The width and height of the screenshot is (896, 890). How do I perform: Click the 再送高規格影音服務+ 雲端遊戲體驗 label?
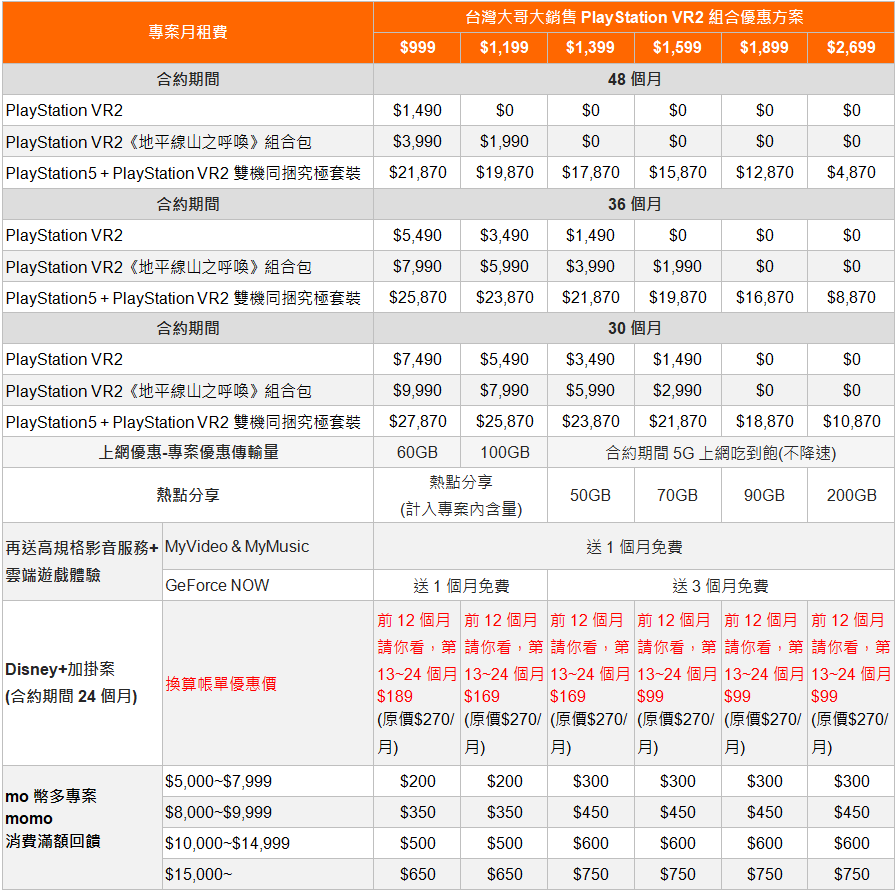pyautogui.click(x=82, y=562)
